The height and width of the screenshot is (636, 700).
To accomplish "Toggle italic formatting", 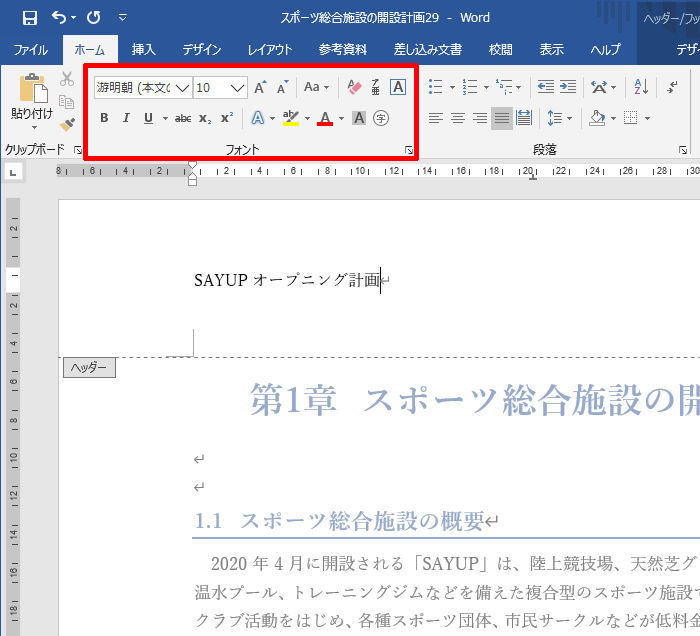I will point(126,118).
